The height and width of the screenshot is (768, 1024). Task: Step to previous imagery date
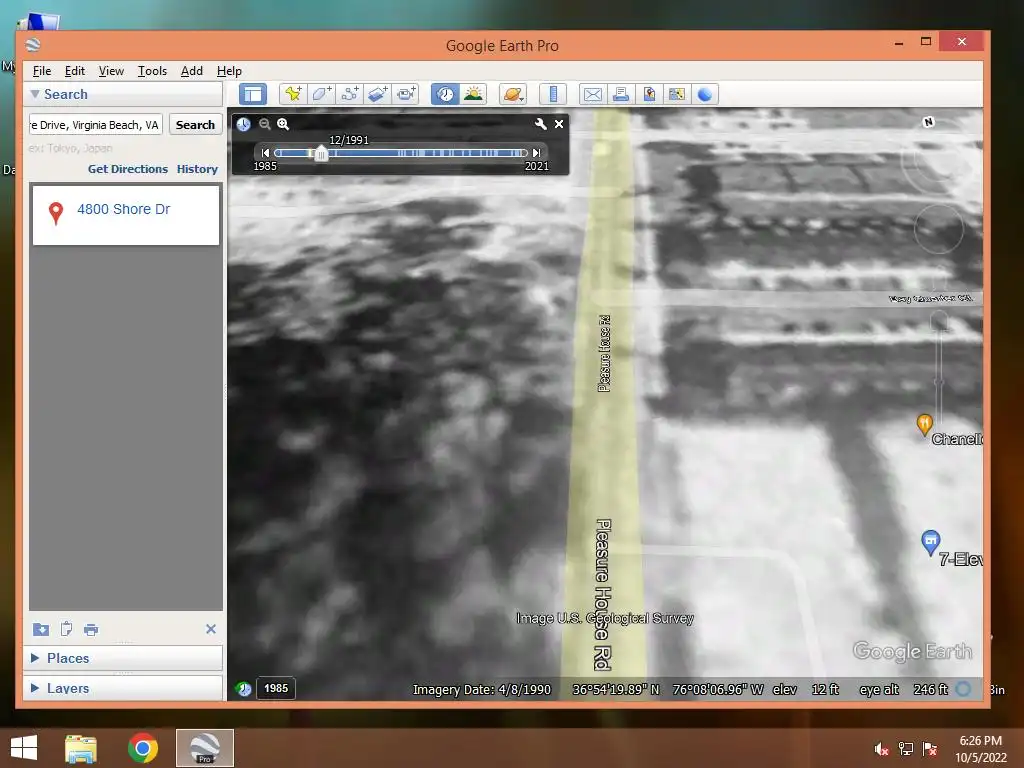coord(265,153)
